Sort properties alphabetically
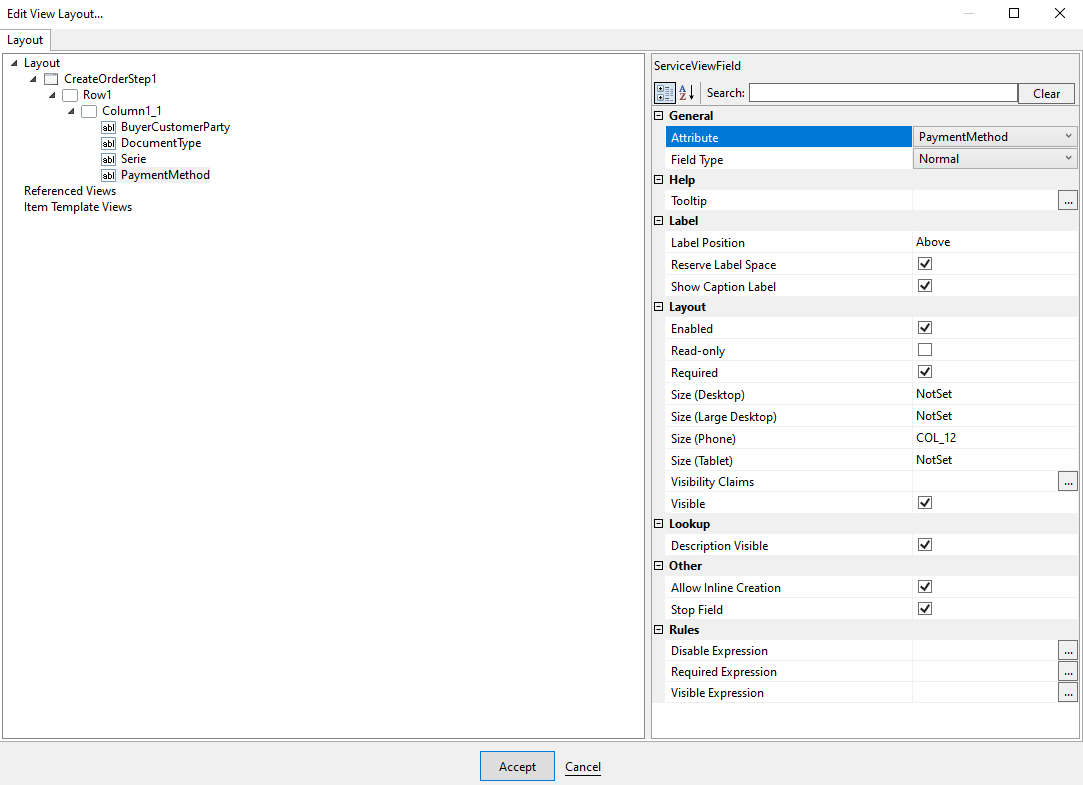This screenshot has height=785, width=1083. coord(687,93)
